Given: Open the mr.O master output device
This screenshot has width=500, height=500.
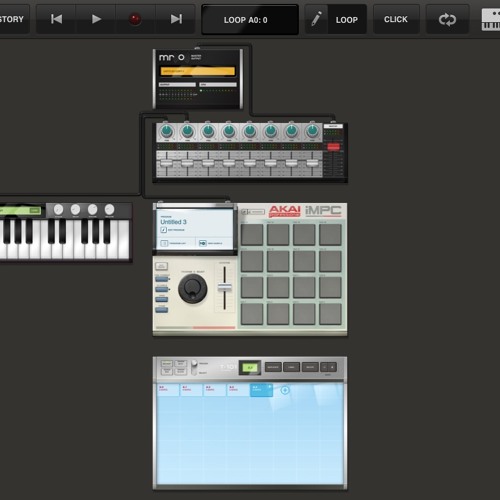Looking at the screenshot, I should pyautogui.click(x=198, y=79).
